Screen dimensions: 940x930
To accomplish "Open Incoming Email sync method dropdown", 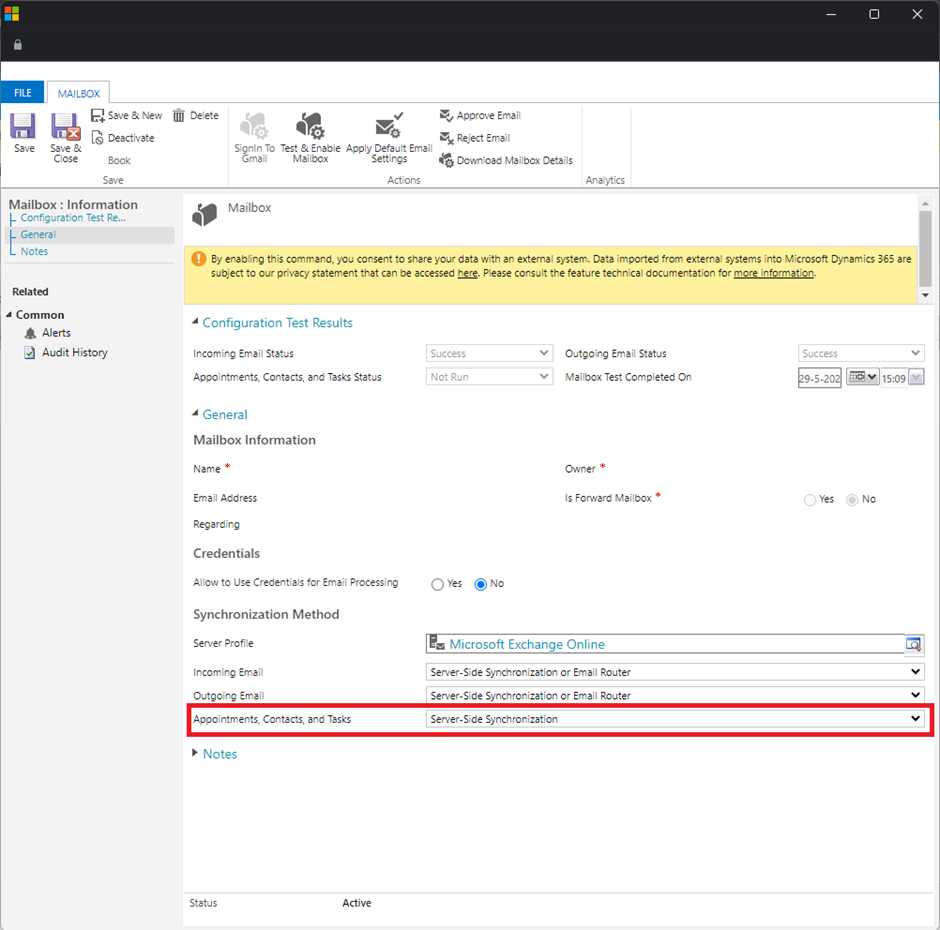I will point(675,672).
